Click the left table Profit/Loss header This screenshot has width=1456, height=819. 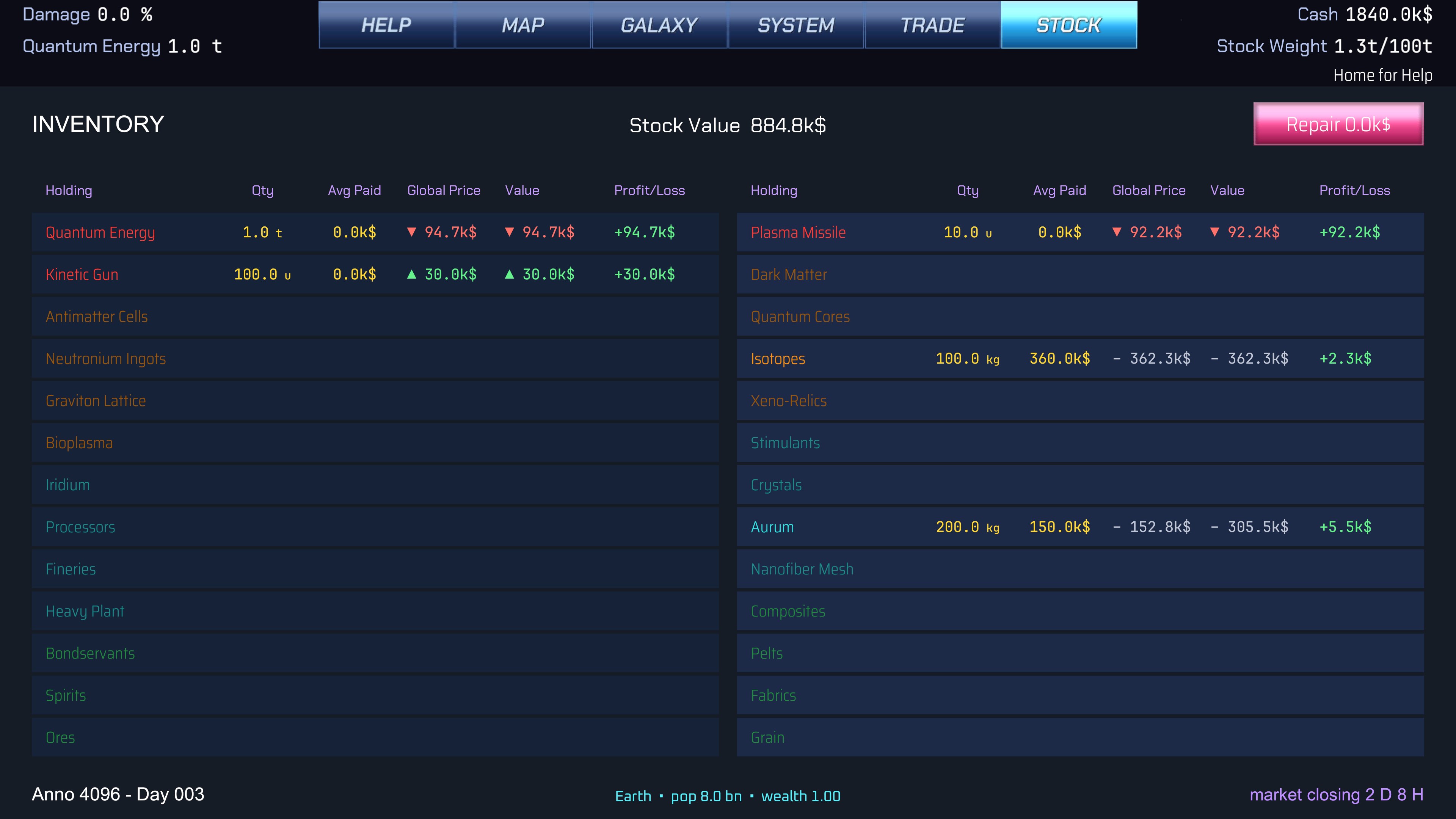650,190
